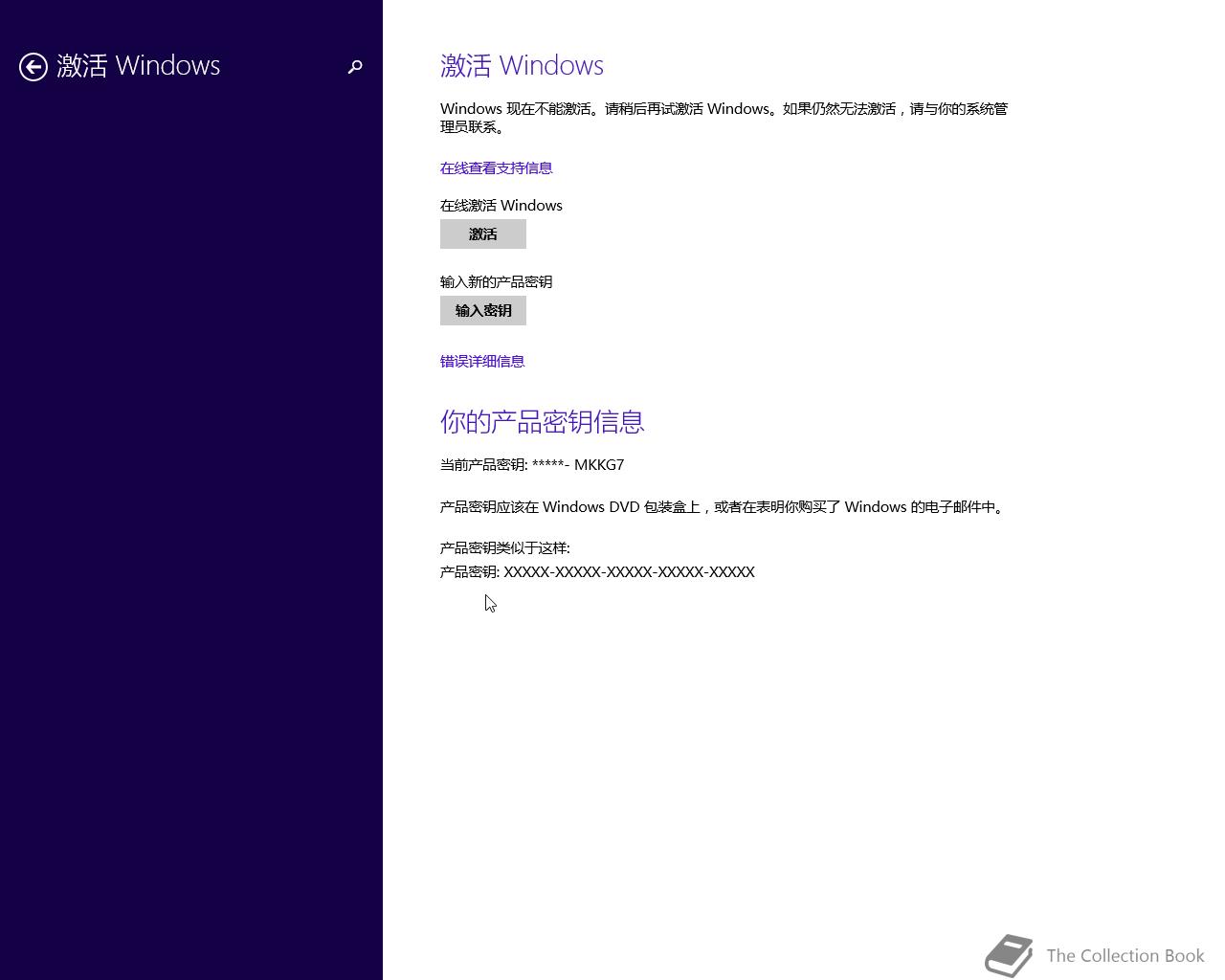This screenshot has height=980, width=1225.
Task: Click the 输入密钥 button
Action: click(x=483, y=311)
